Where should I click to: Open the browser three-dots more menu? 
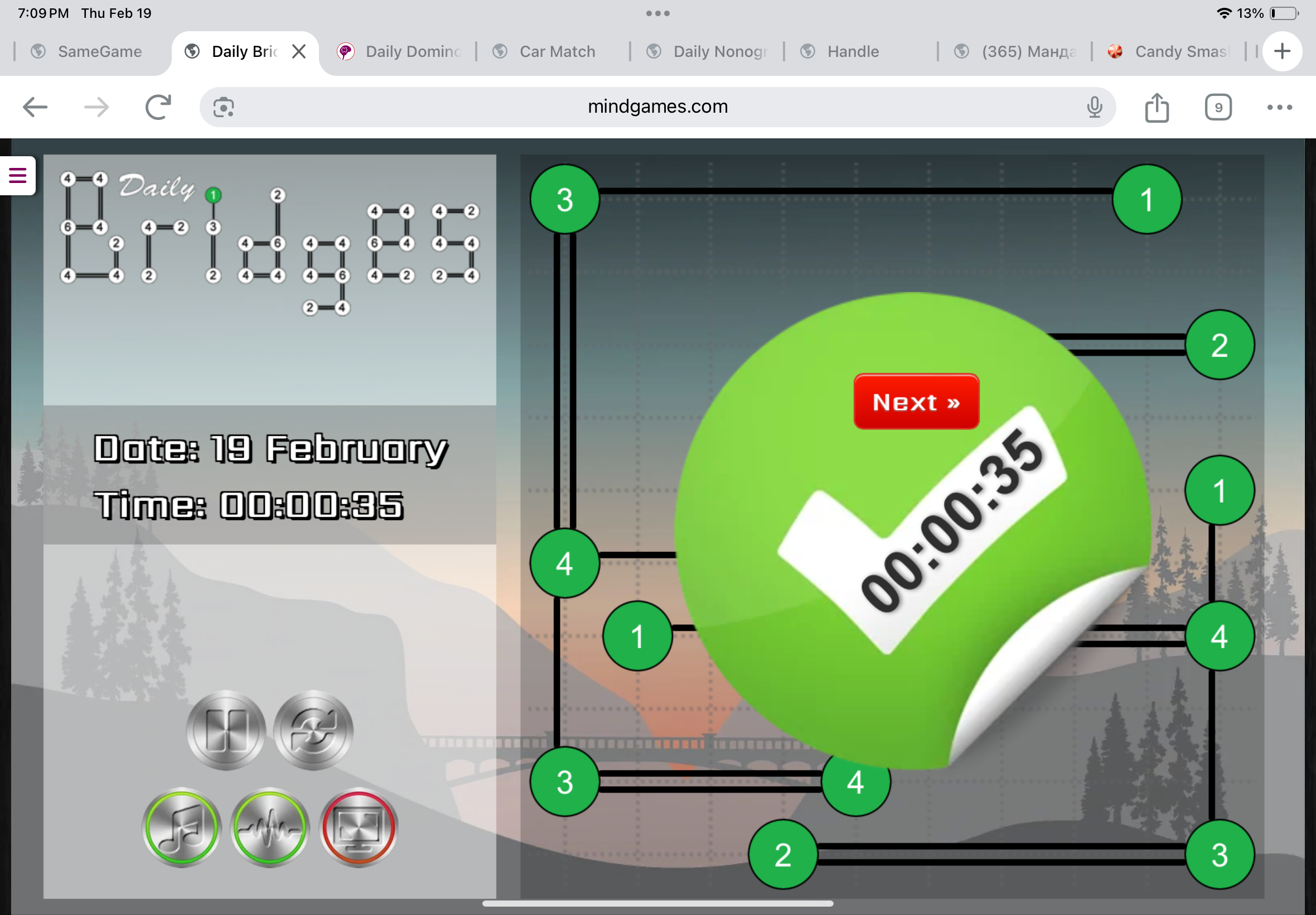tap(1279, 107)
